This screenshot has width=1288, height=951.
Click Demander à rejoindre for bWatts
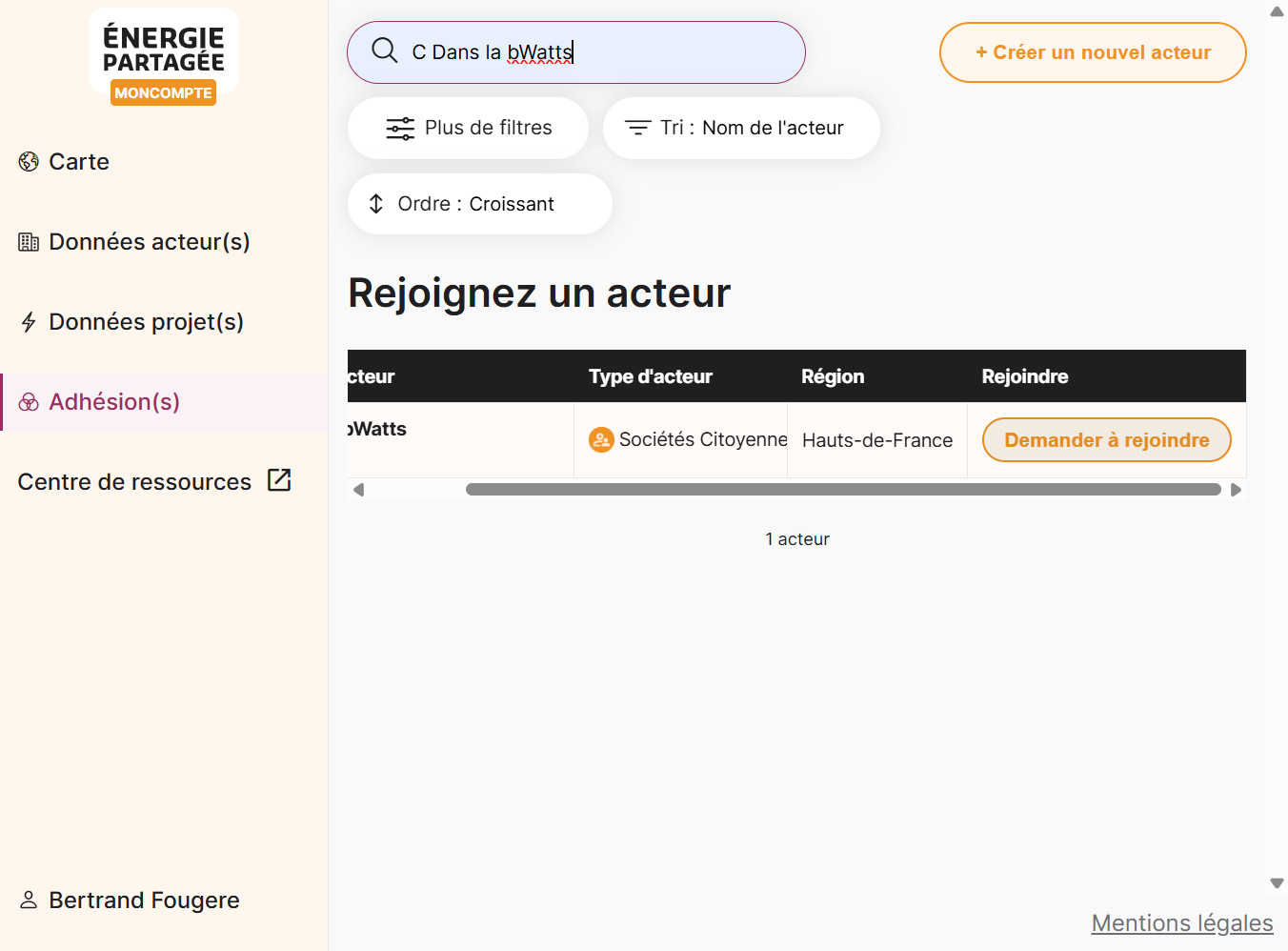1107,440
